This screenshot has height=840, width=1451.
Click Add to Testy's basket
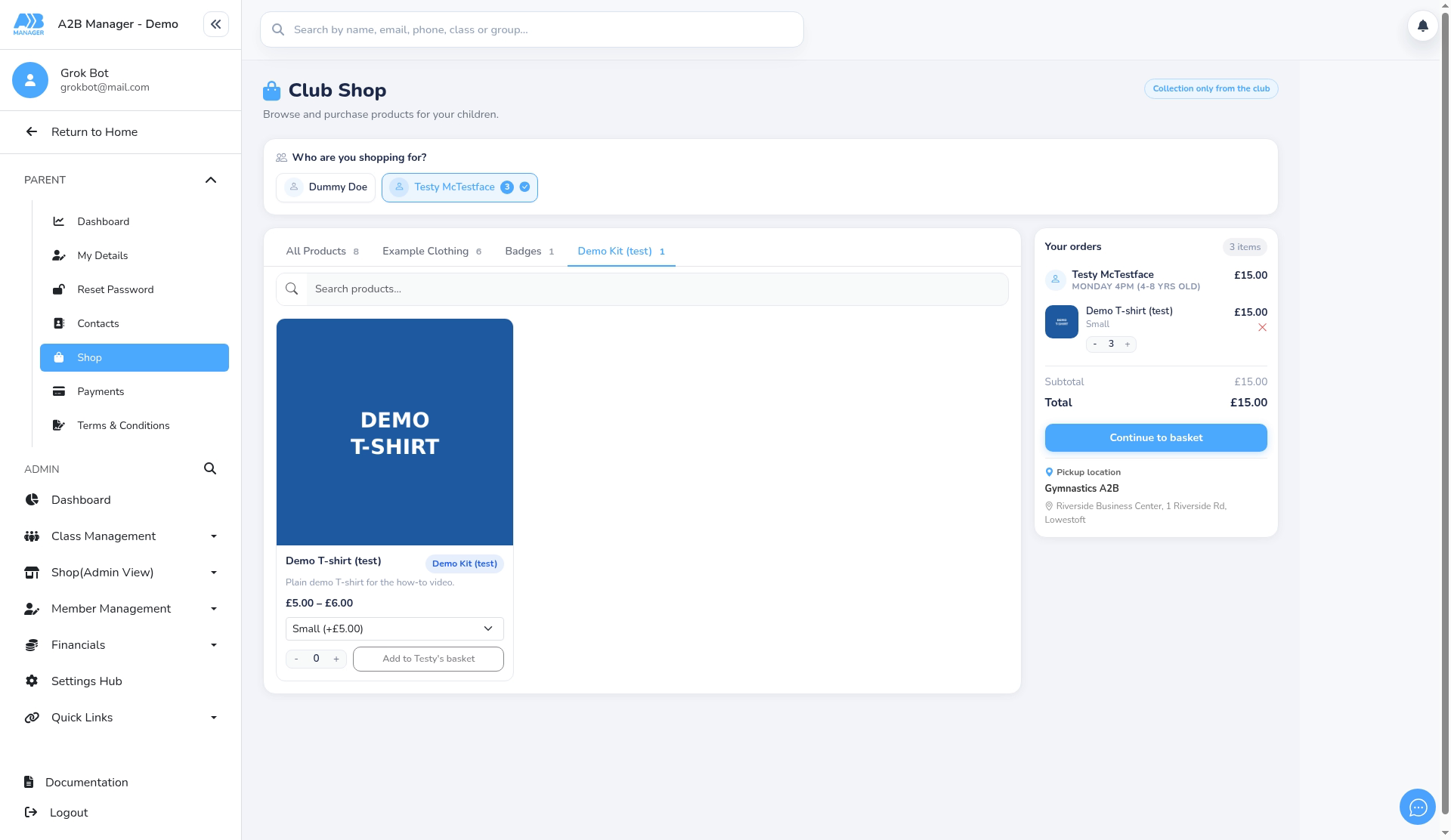point(428,659)
